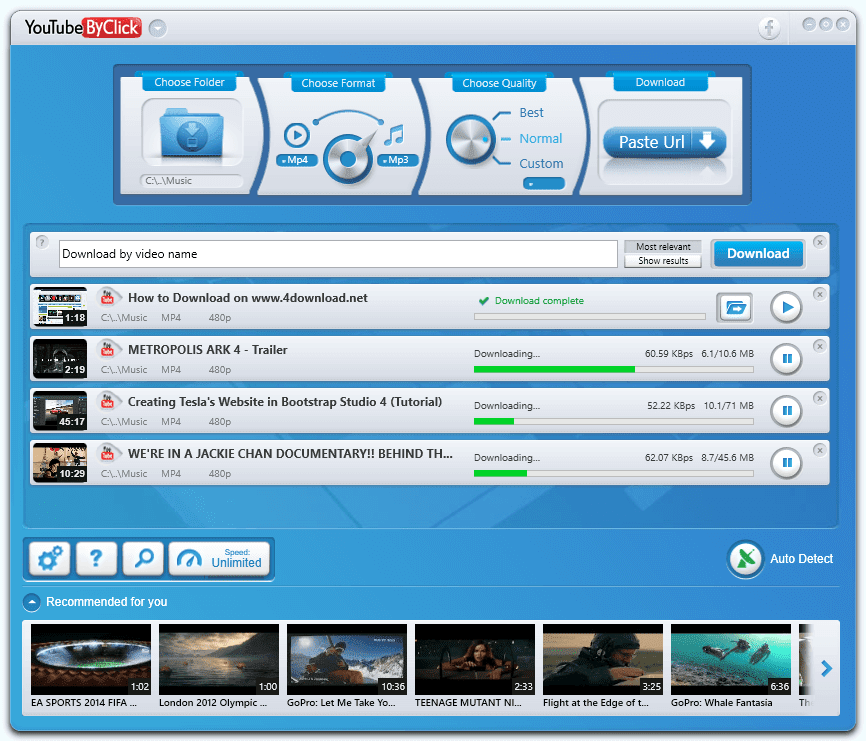The image size is (866, 741).
Task: Click the Mp3 music note icon
Action: [394, 135]
